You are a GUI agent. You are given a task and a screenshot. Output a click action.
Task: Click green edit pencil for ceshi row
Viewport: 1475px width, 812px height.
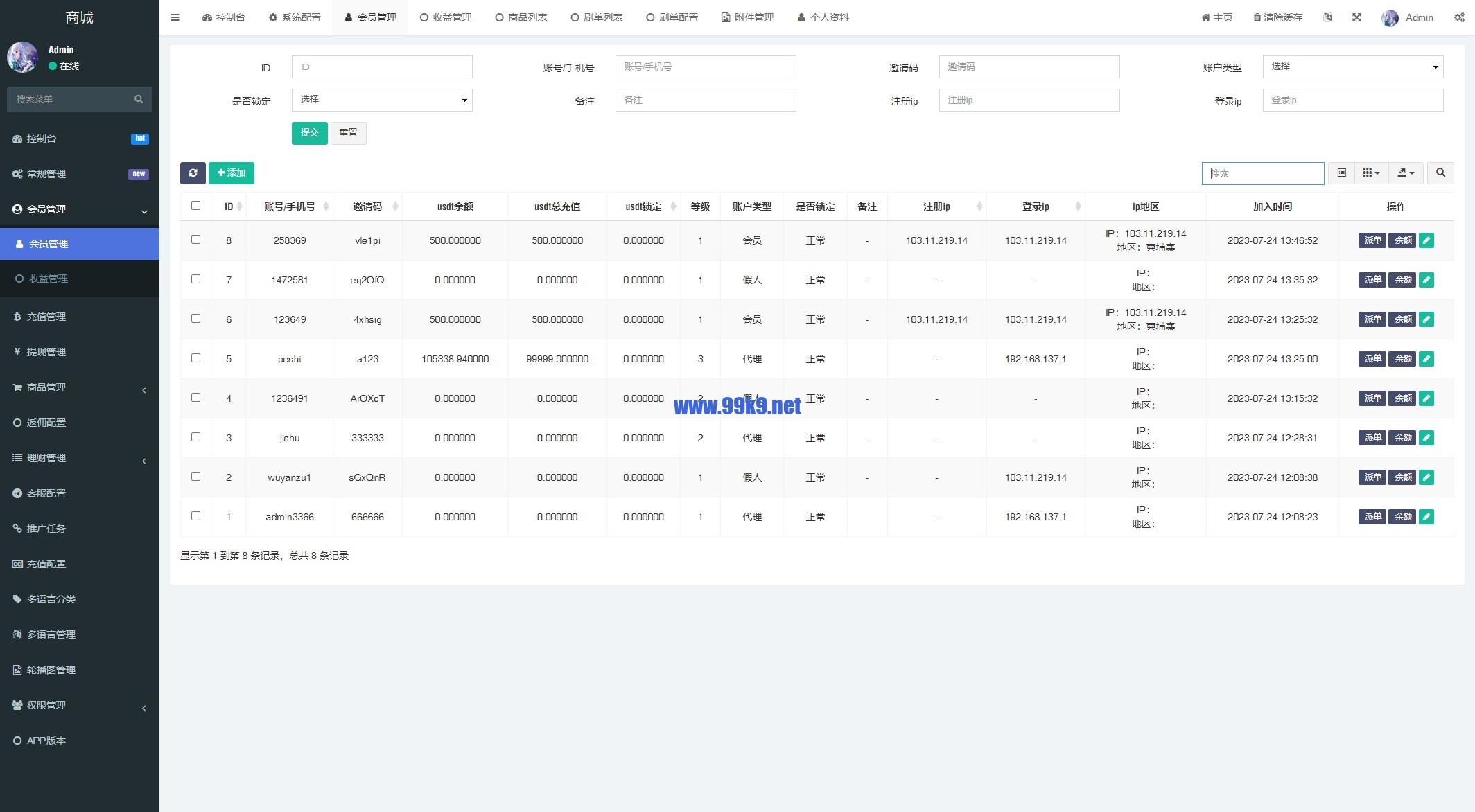[x=1426, y=359]
